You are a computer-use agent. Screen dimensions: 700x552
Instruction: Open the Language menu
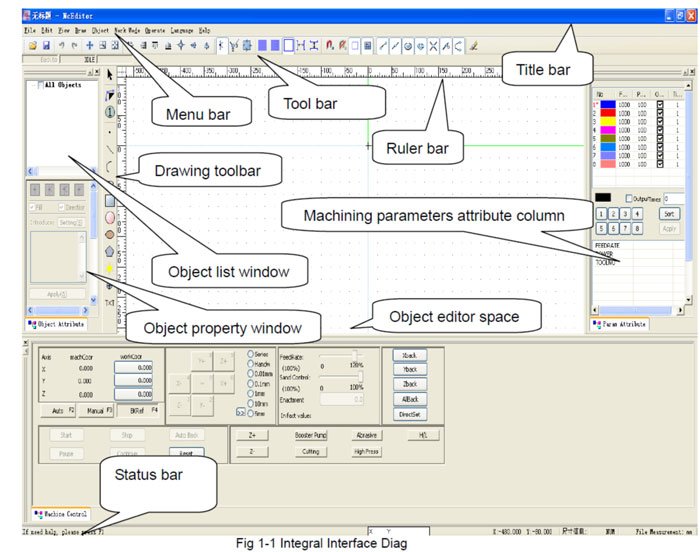182,30
